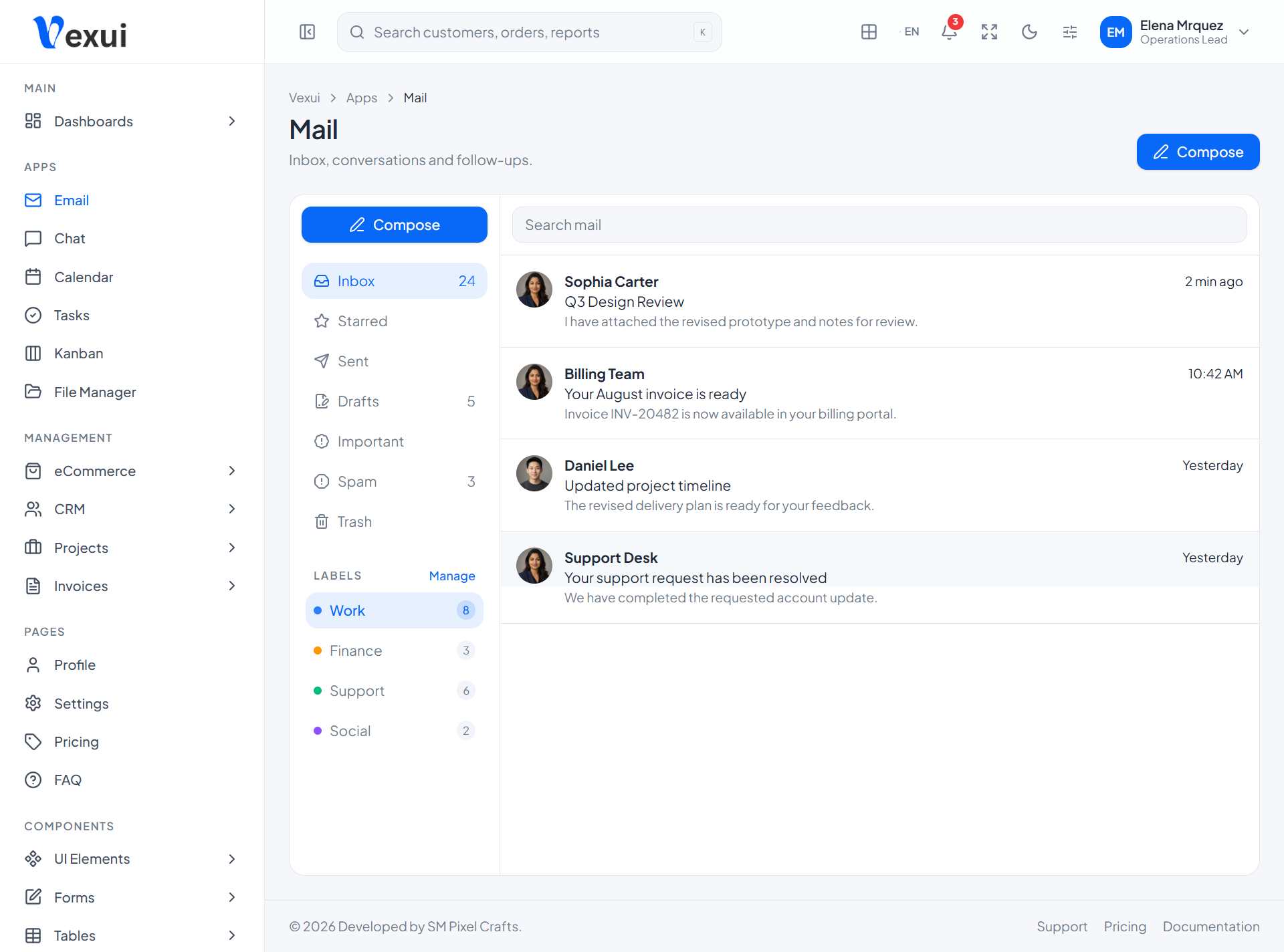
Task: Click the File Manager folder icon
Action: click(33, 392)
